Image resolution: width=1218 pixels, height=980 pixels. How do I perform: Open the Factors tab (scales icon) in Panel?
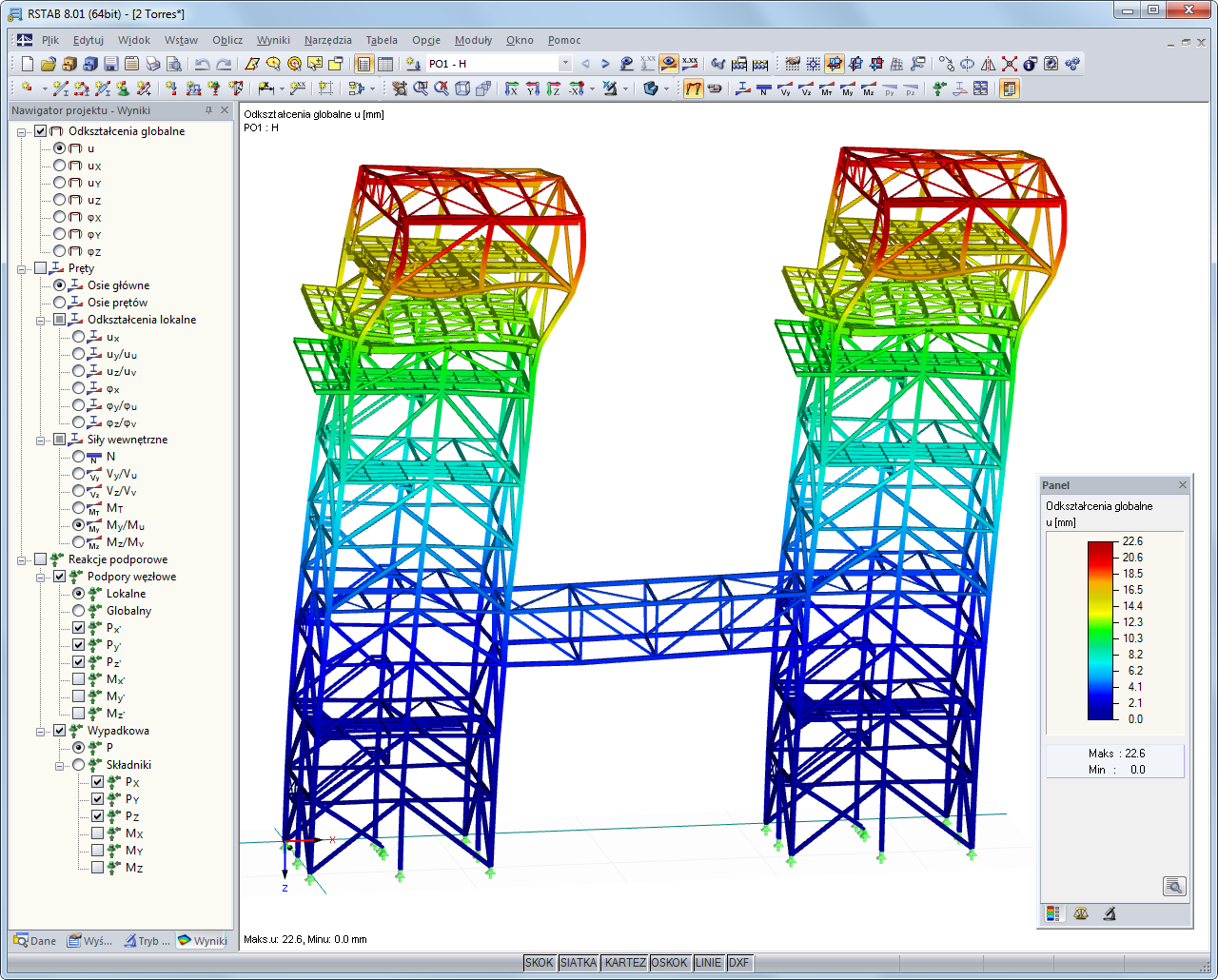coord(1081,913)
